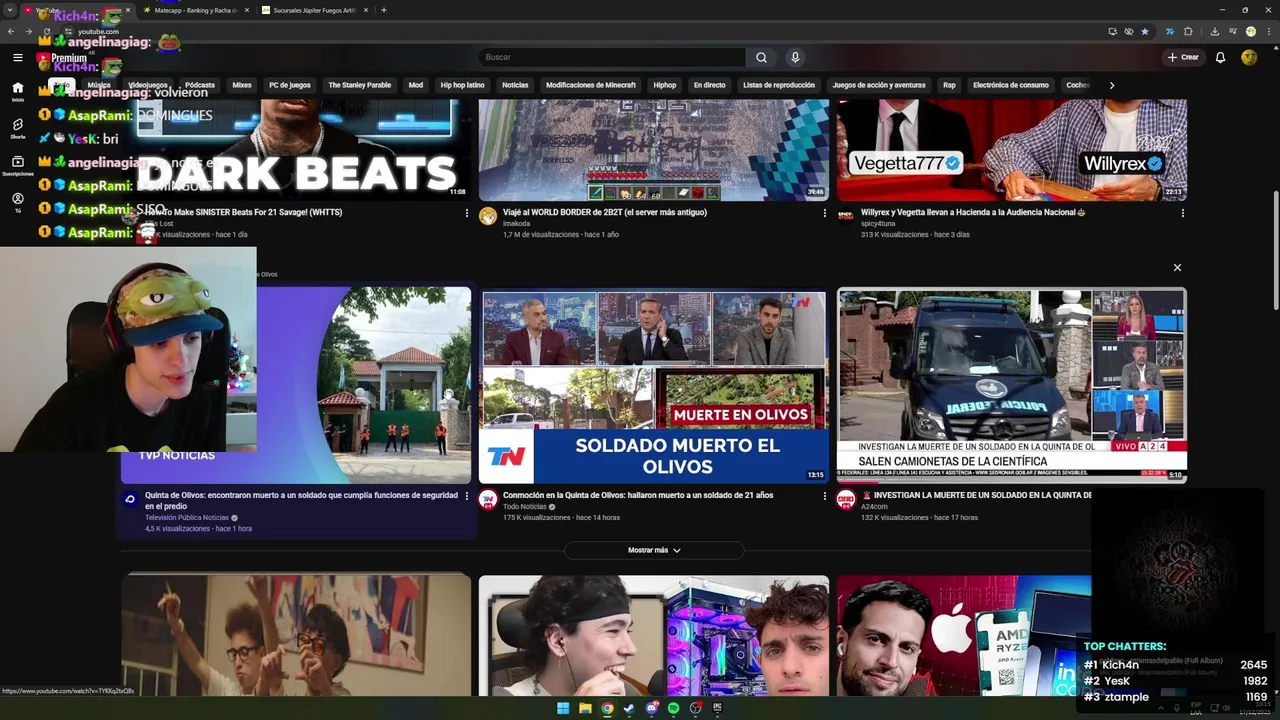Open the Tú section in the sidebar

pos(17,202)
